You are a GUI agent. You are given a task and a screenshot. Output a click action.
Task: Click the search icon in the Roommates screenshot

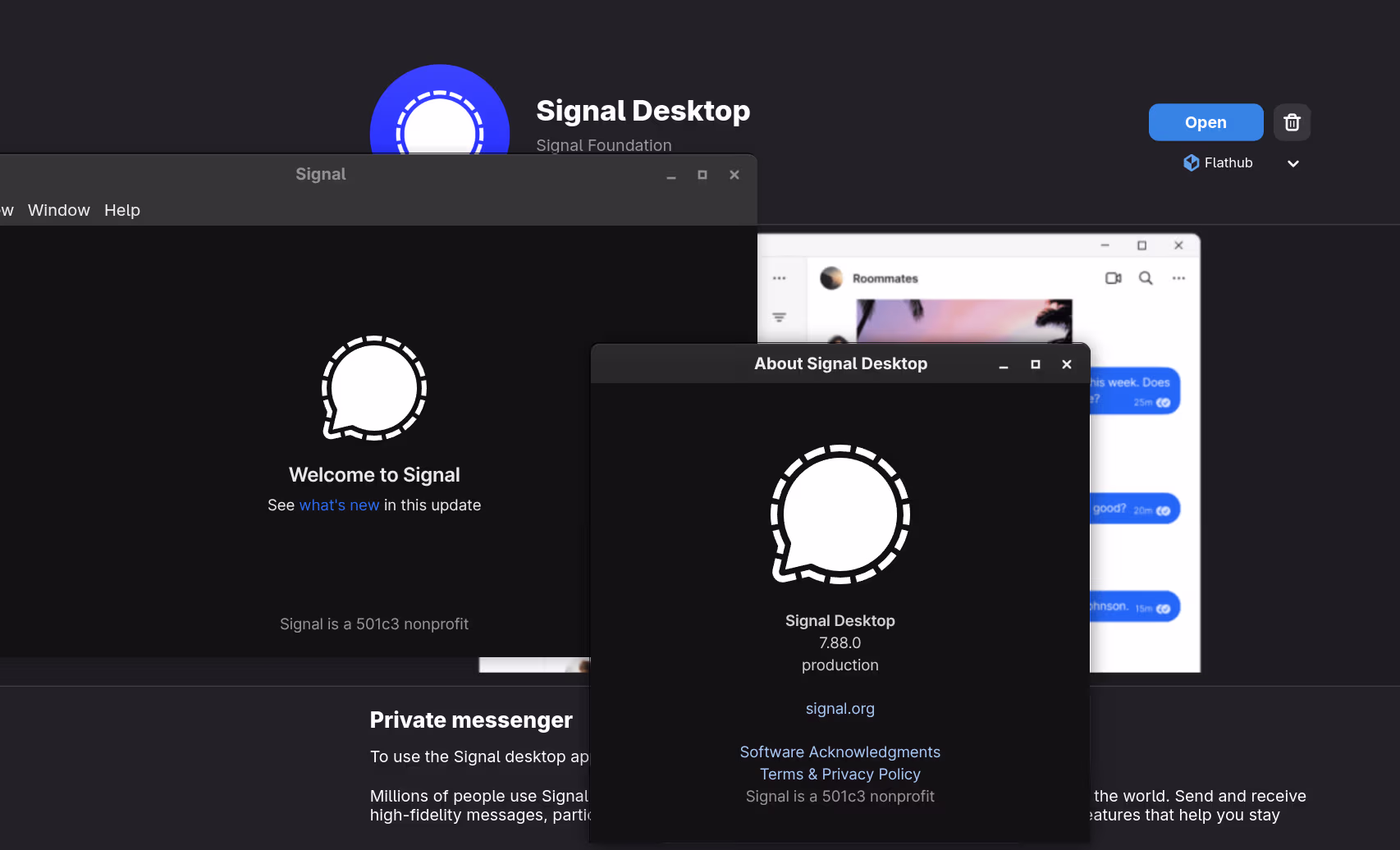(x=1146, y=278)
